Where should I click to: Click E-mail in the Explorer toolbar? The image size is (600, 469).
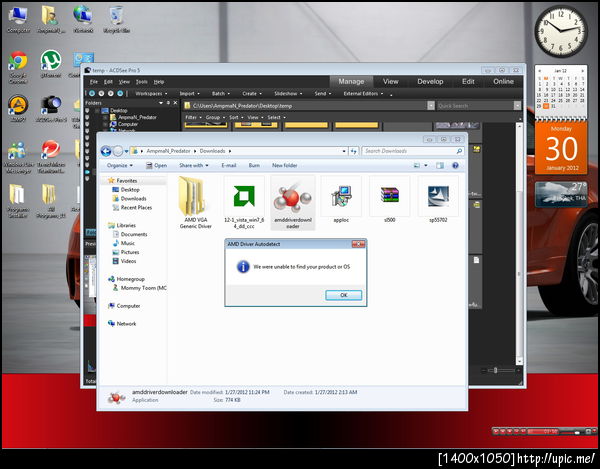228,166
